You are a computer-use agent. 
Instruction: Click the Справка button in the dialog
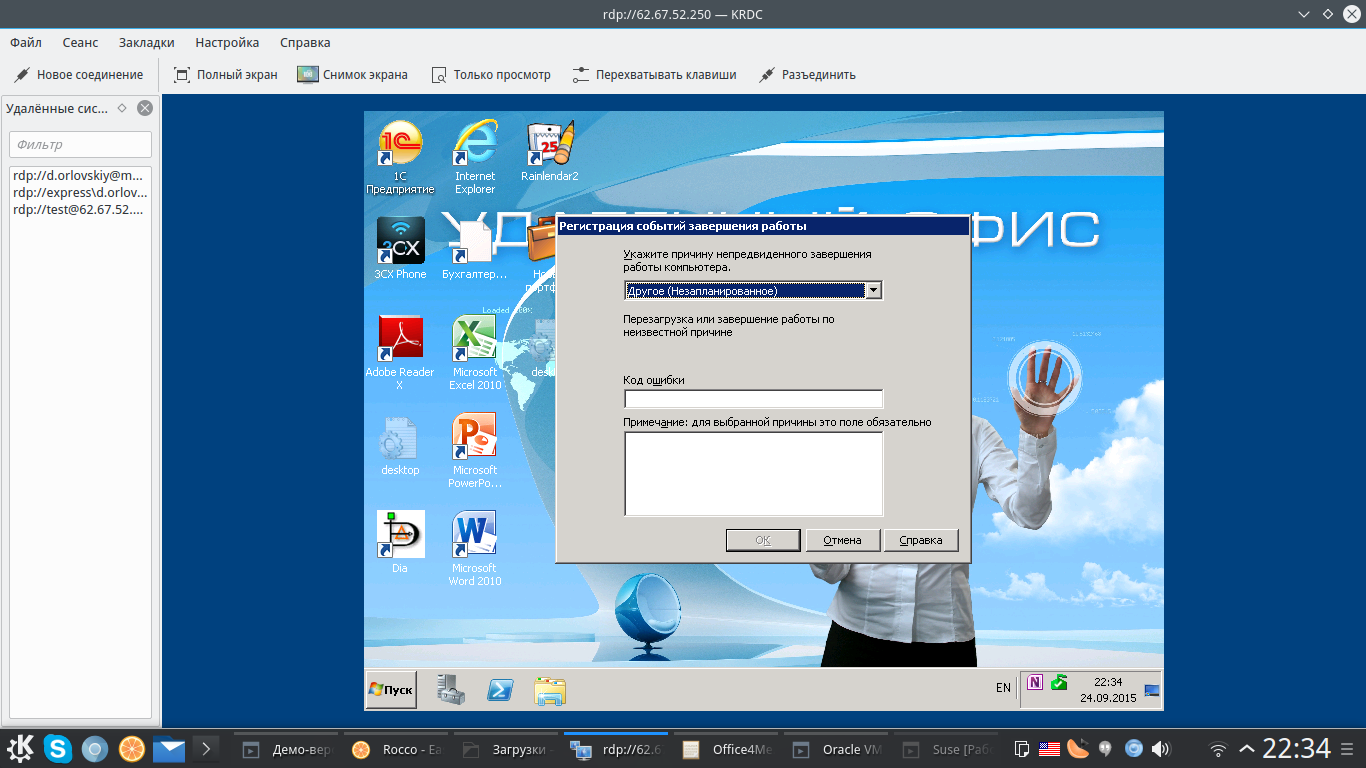click(921, 540)
